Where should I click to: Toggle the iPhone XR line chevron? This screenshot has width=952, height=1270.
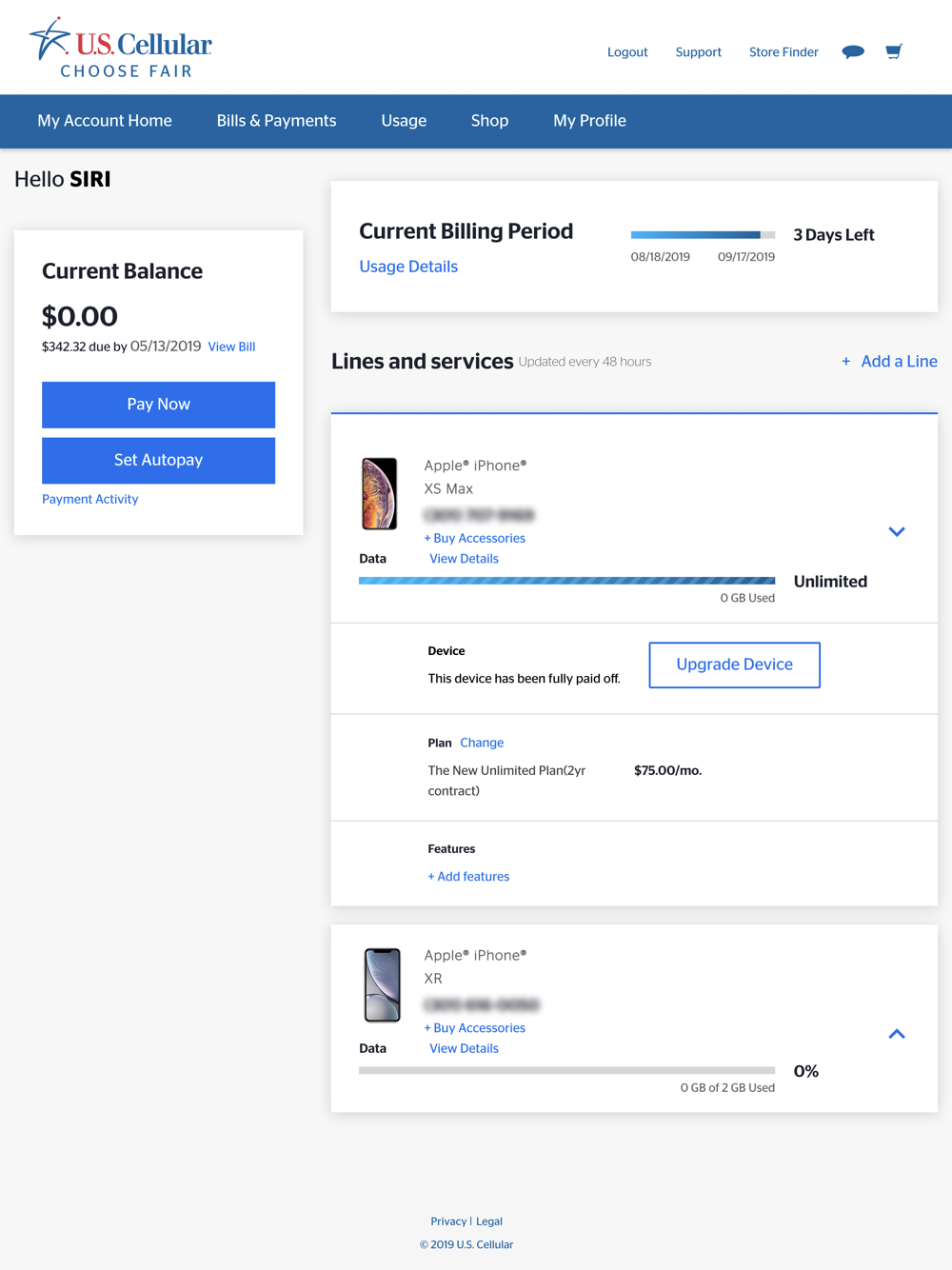pyautogui.click(x=897, y=1034)
